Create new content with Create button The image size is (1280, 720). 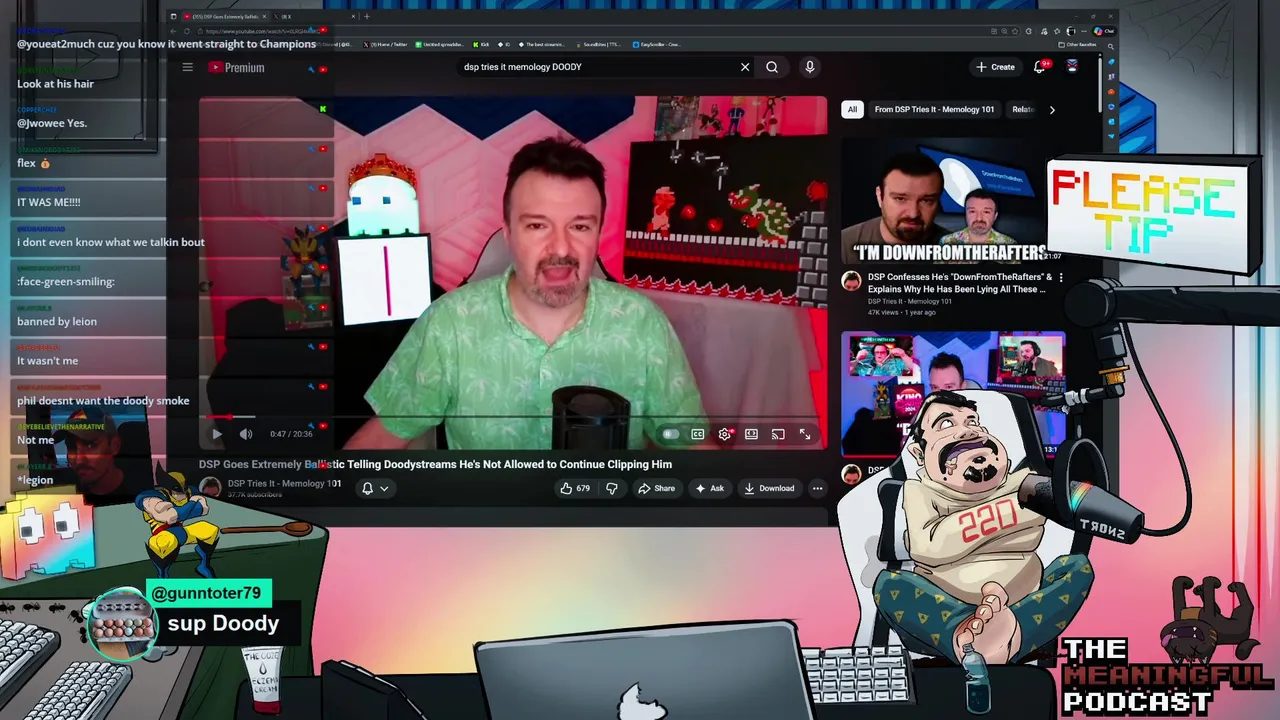click(995, 67)
